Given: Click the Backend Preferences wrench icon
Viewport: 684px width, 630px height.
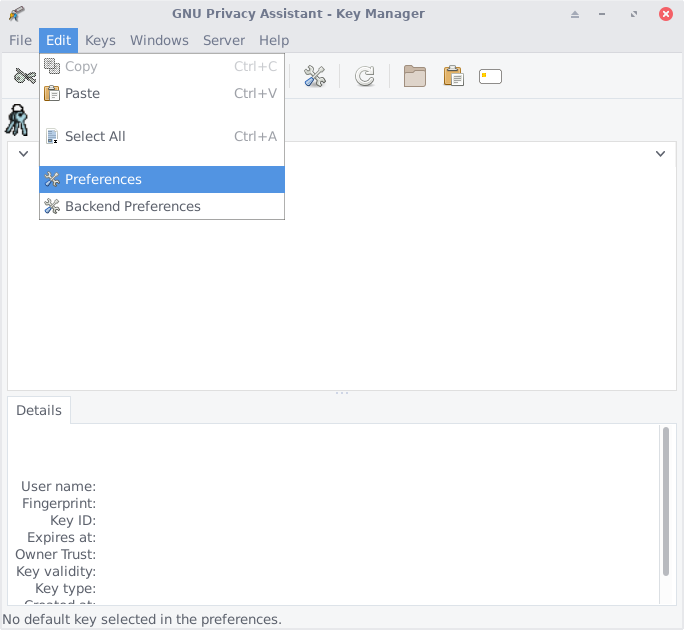Looking at the screenshot, I should click(52, 206).
